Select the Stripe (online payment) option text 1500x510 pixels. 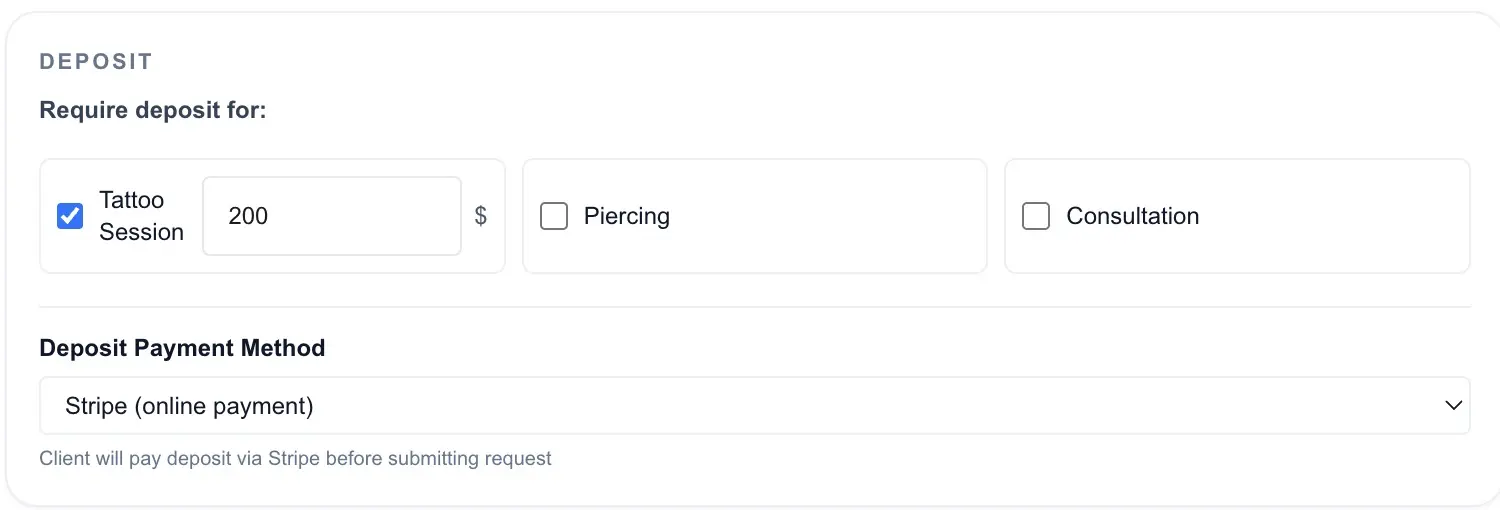189,406
